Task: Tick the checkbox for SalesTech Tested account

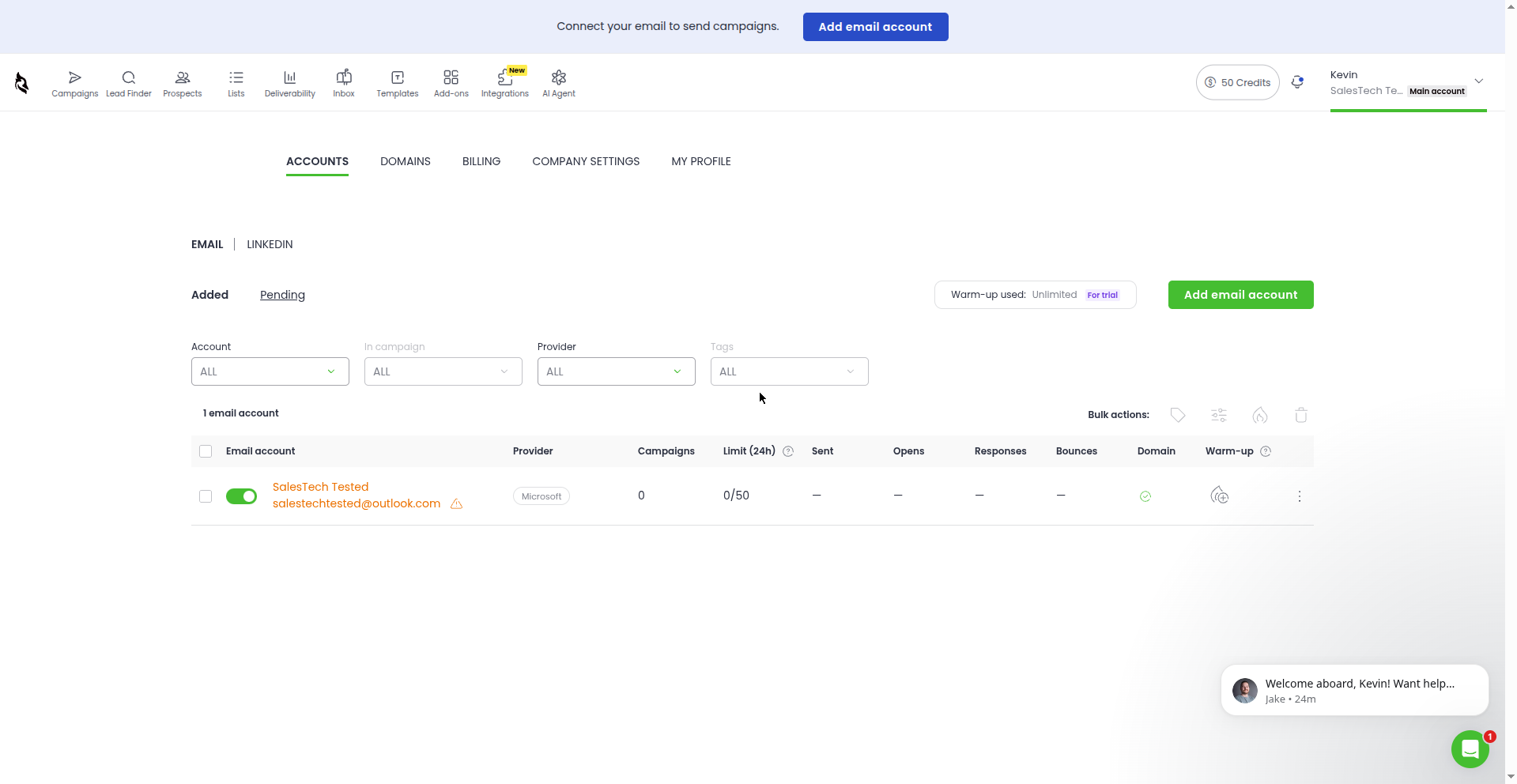Action: (x=206, y=496)
